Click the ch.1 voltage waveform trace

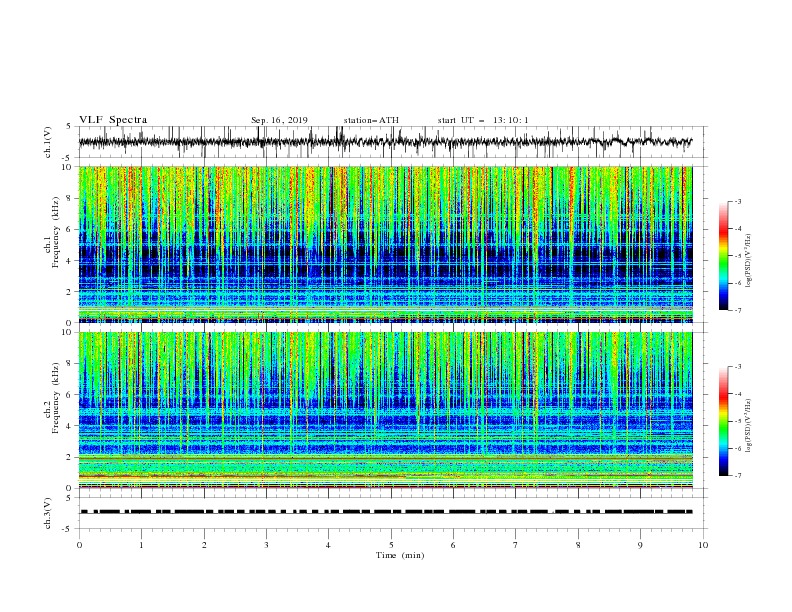point(385,142)
